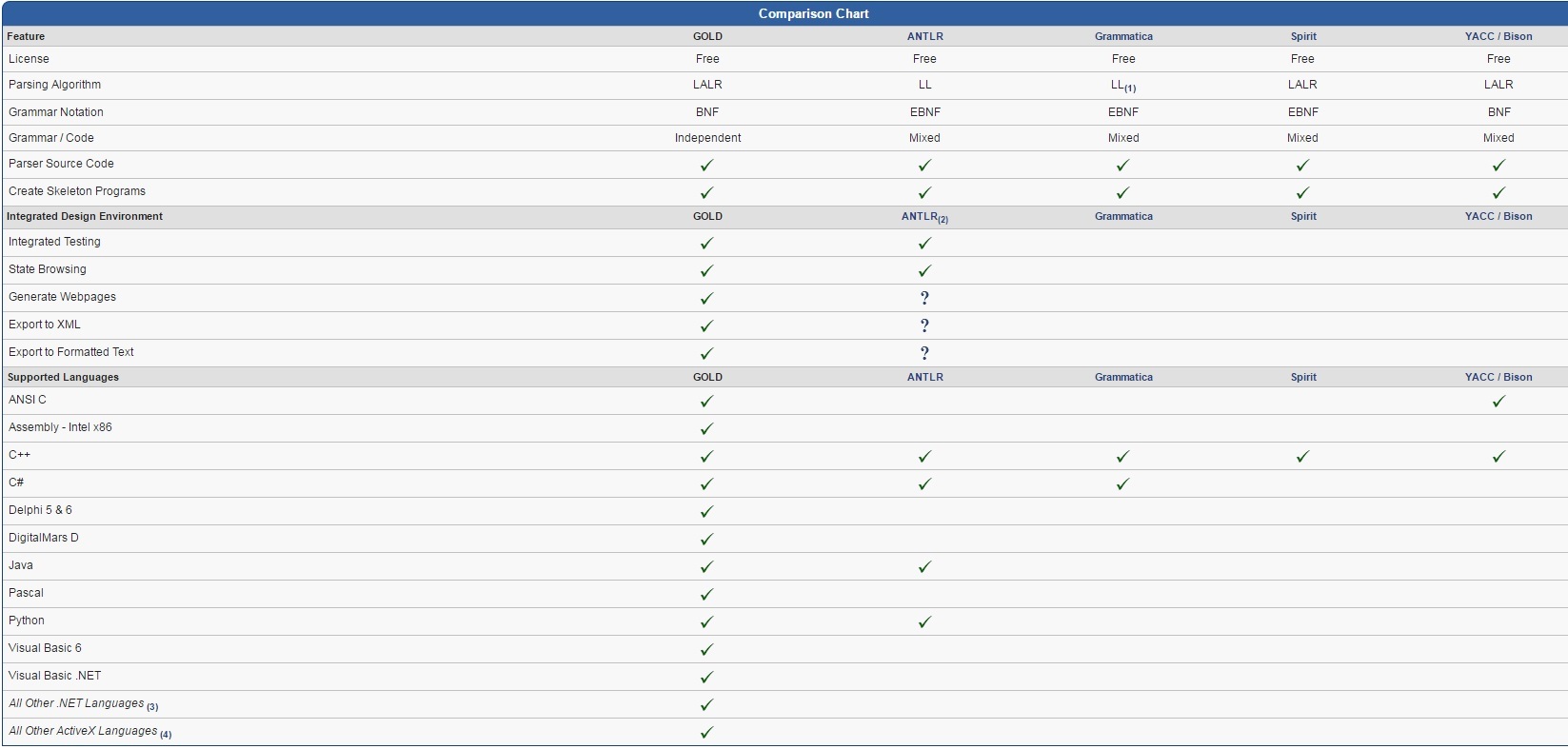Select the 'DigitalMars D' row label

pyautogui.click(x=44, y=538)
